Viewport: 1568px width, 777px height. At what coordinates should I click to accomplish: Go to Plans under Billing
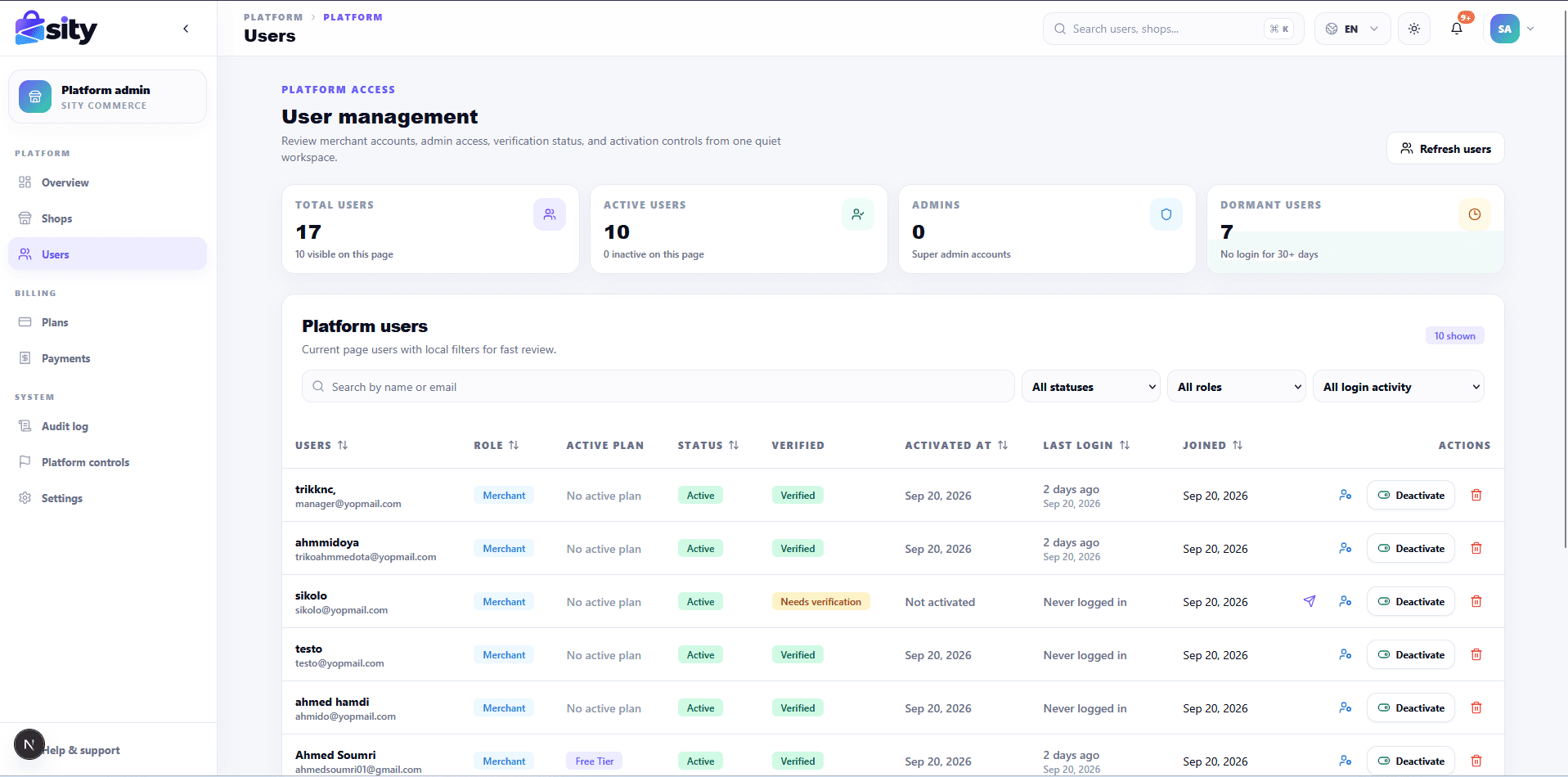107,322
